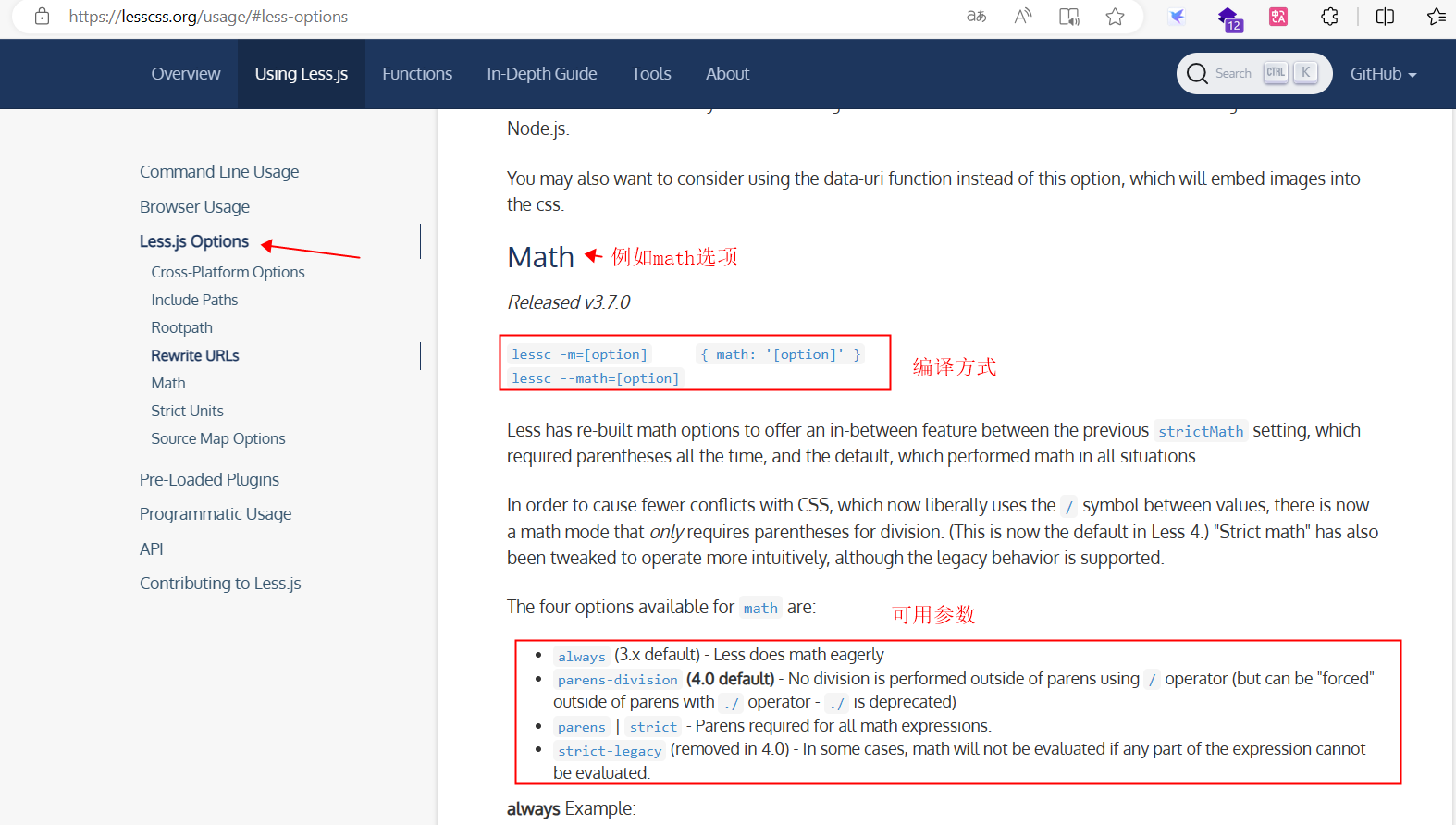Open the purple extension with badge 12
This screenshot has width=1456, height=825.
1228,18
